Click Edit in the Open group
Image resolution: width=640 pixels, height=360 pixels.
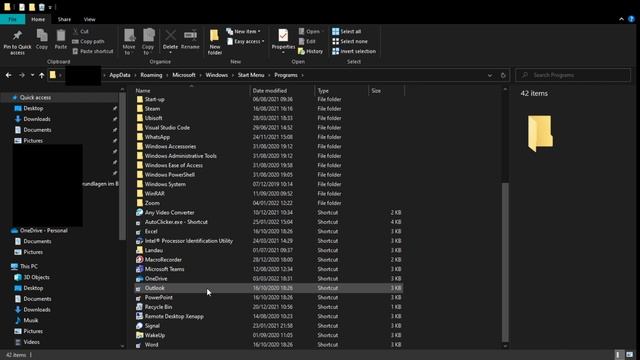[x=307, y=41]
